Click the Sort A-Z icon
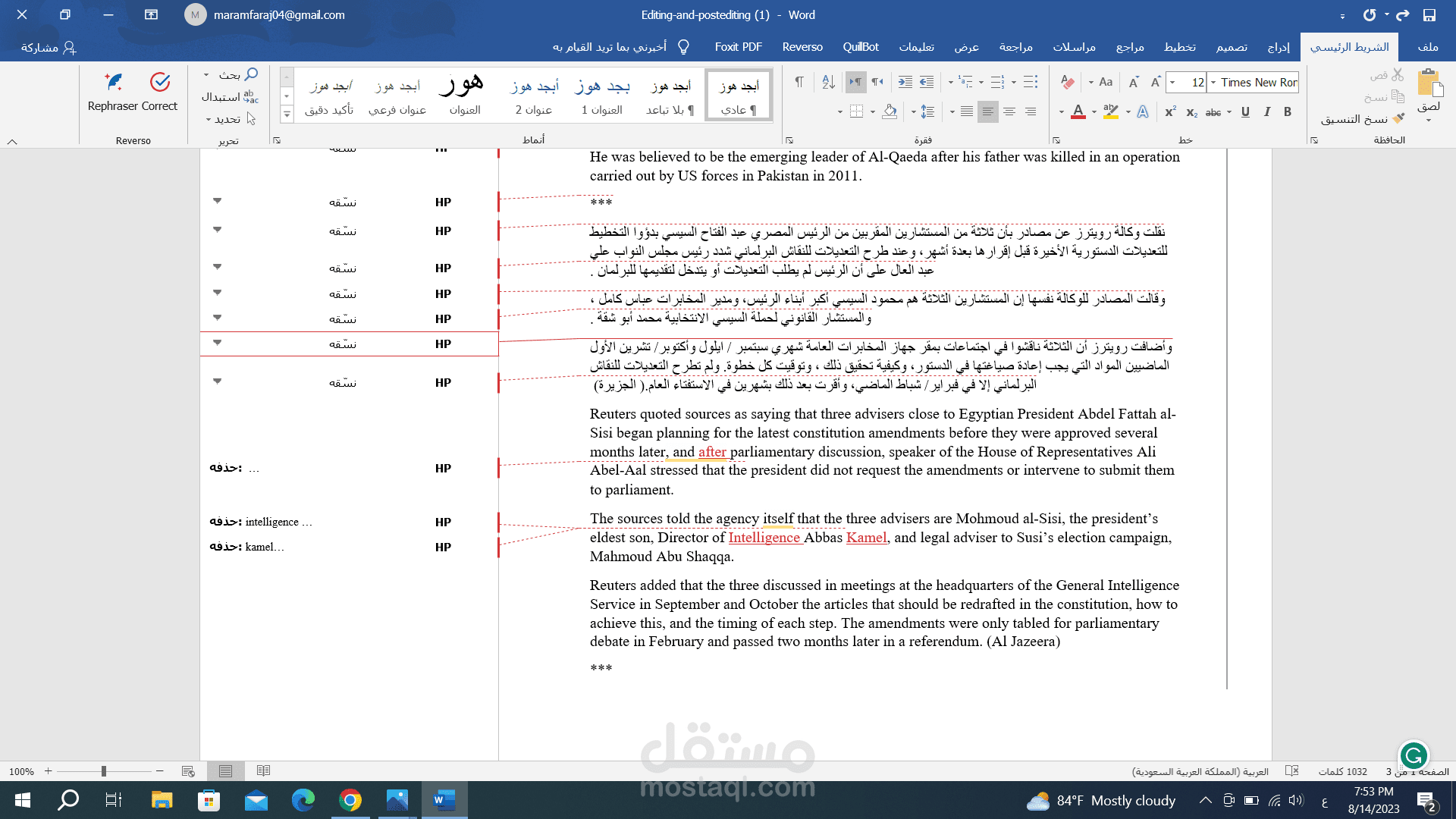 click(x=828, y=82)
